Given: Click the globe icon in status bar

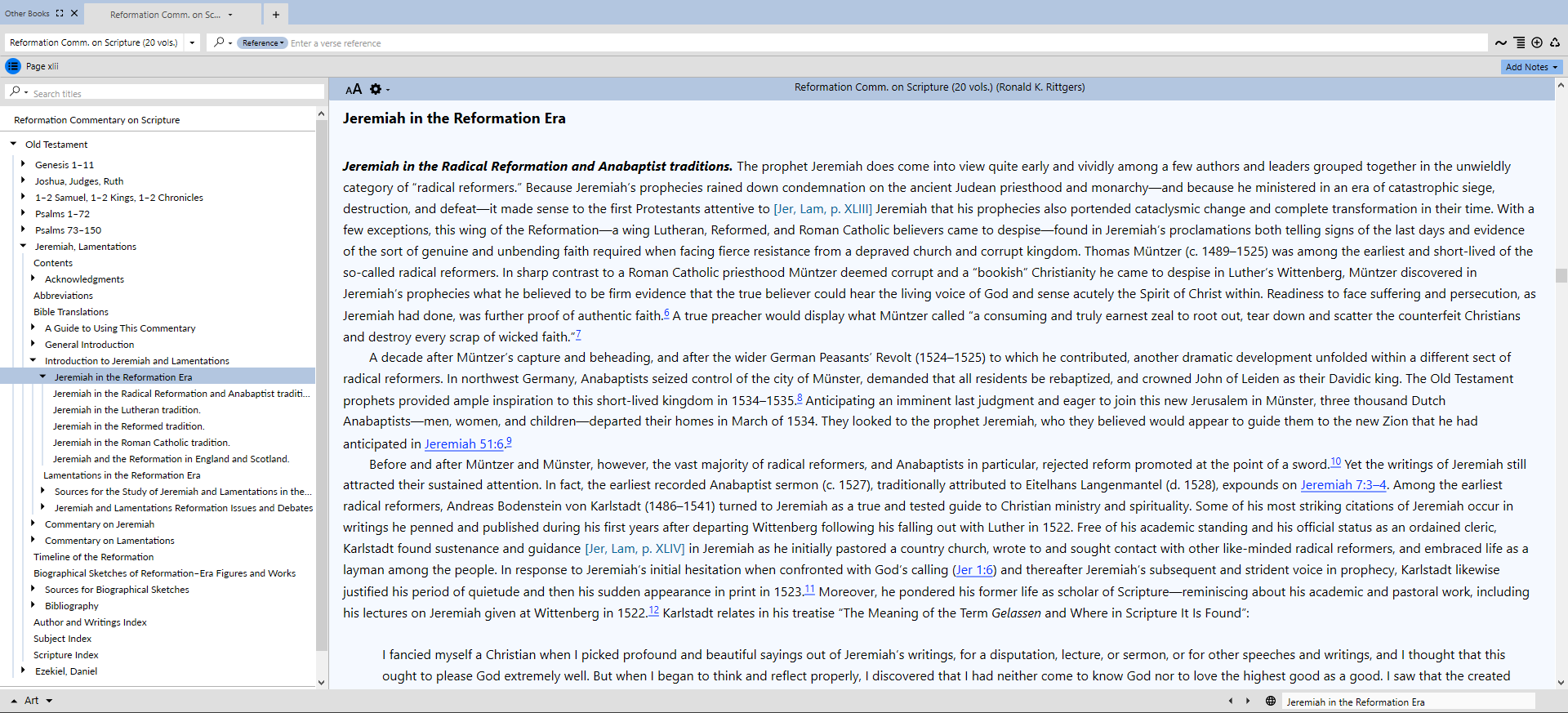Looking at the screenshot, I should pyautogui.click(x=1271, y=701).
